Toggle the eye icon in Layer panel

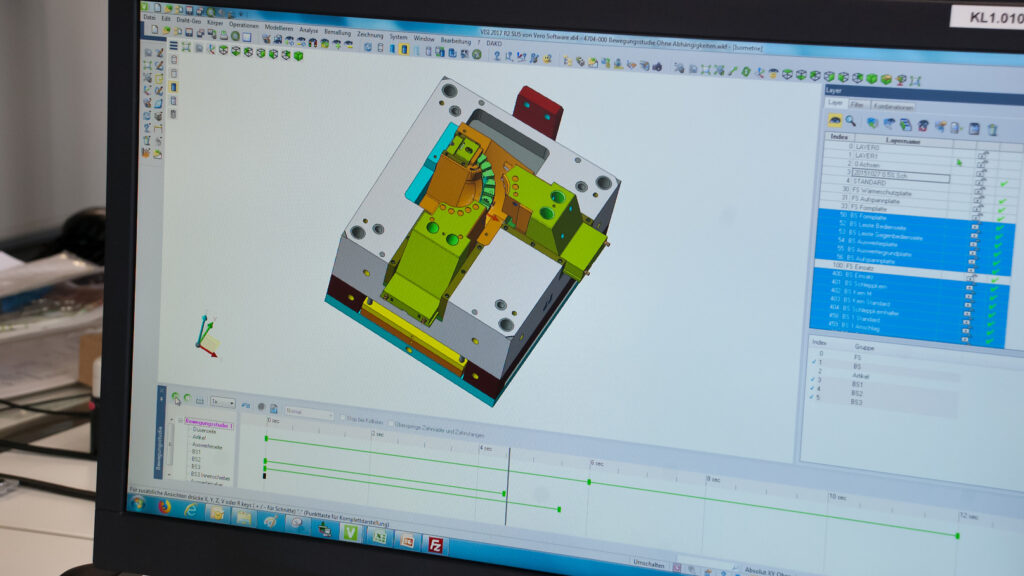(835, 120)
